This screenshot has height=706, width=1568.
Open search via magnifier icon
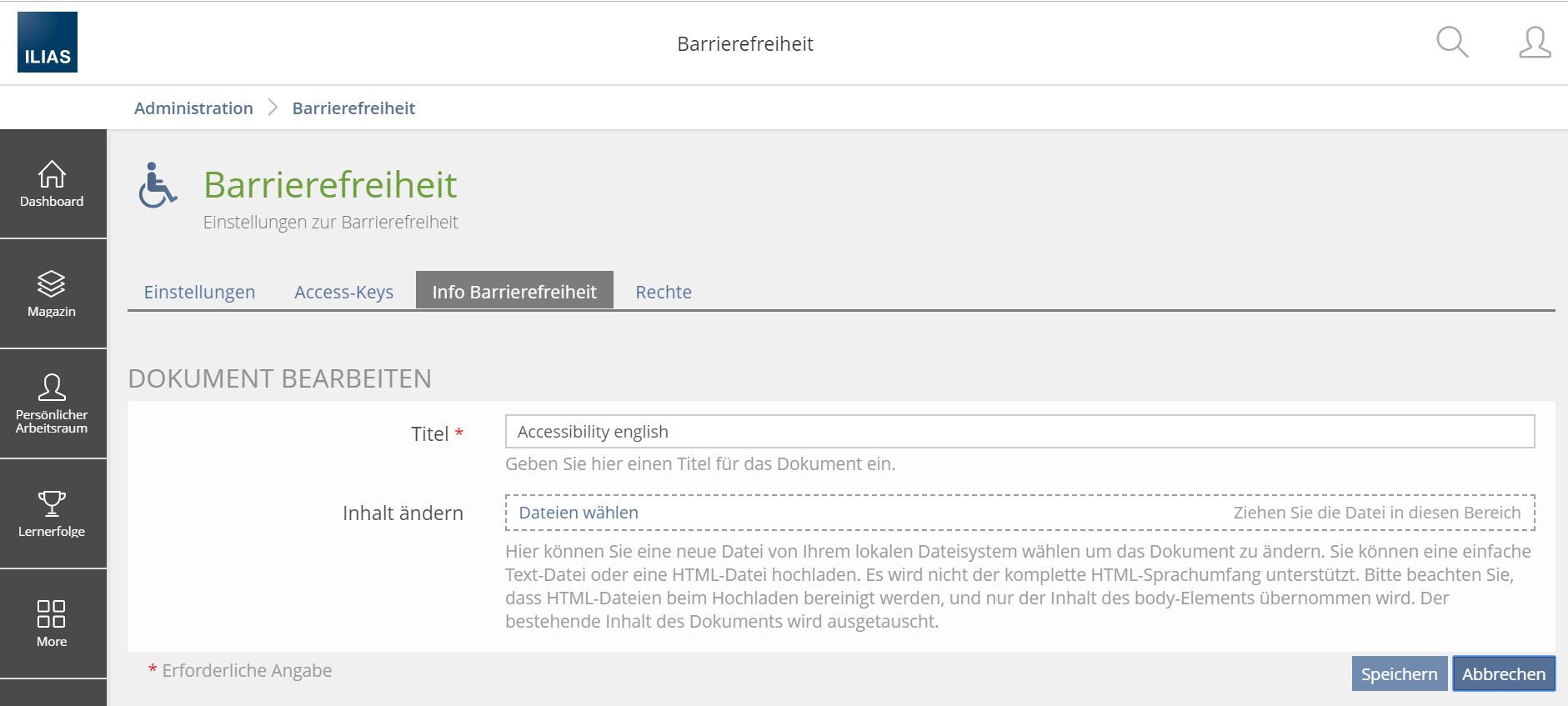(x=1451, y=43)
